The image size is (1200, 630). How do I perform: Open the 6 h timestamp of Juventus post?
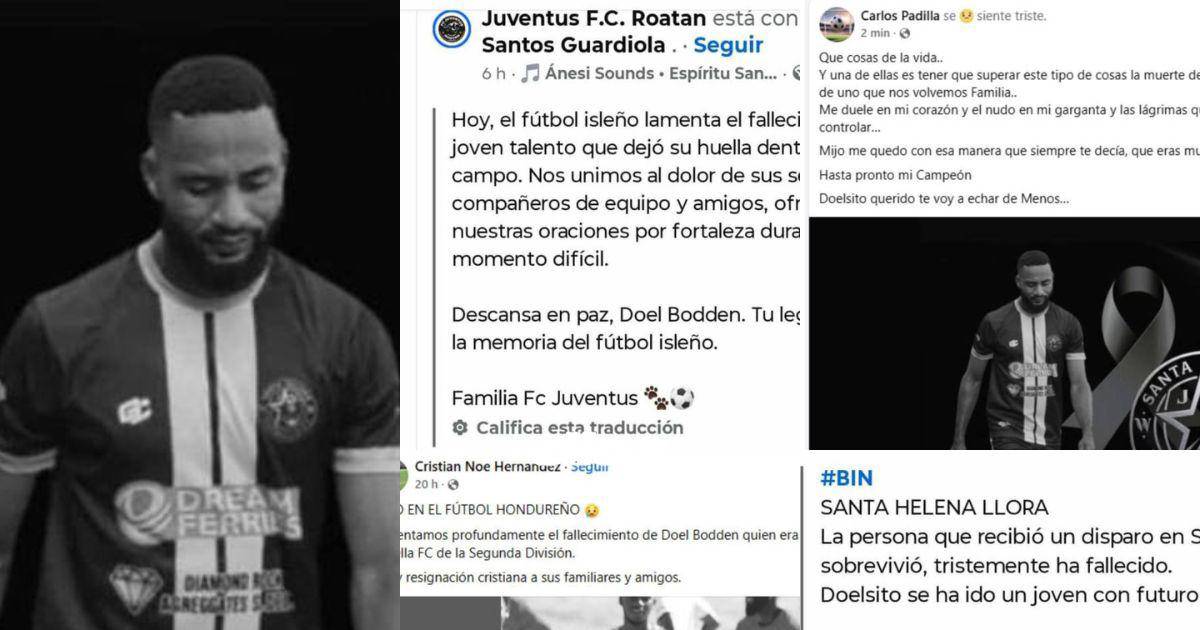tap(494, 74)
